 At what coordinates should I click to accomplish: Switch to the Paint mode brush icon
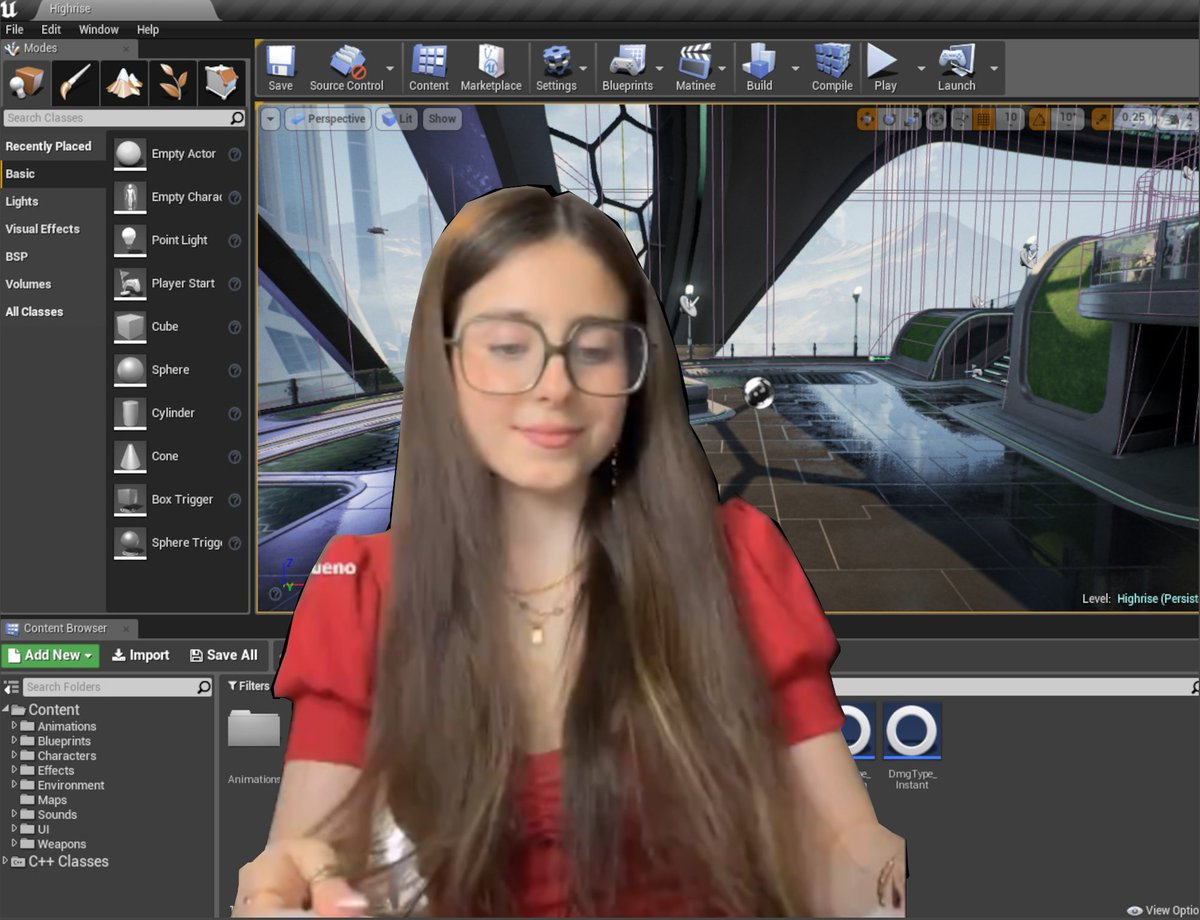coord(76,83)
